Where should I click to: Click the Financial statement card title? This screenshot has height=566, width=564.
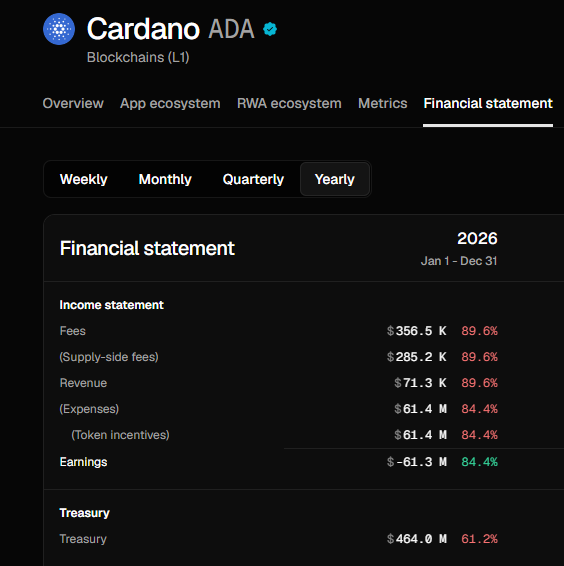[147, 248]
